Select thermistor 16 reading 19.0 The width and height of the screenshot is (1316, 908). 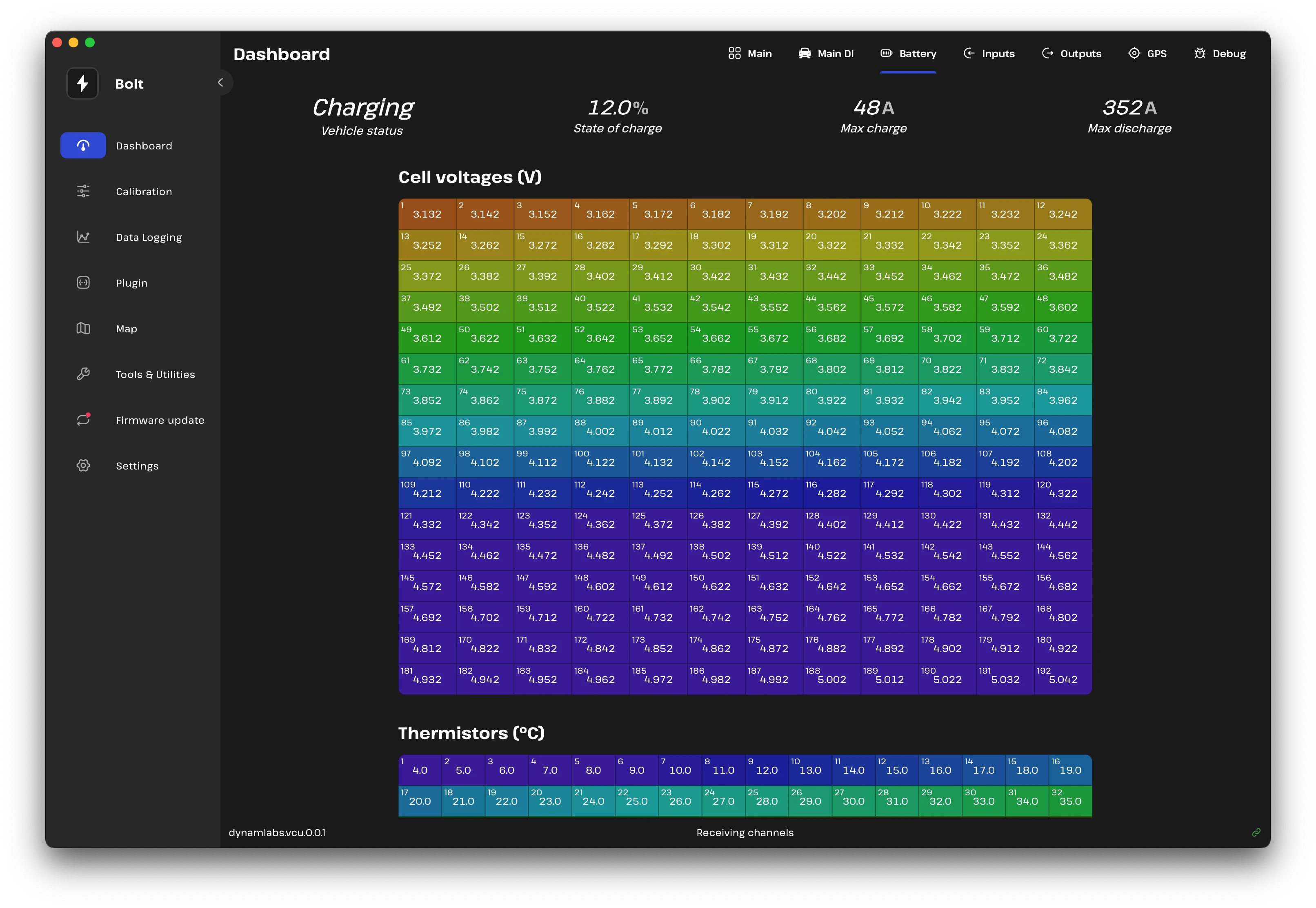1070,770
